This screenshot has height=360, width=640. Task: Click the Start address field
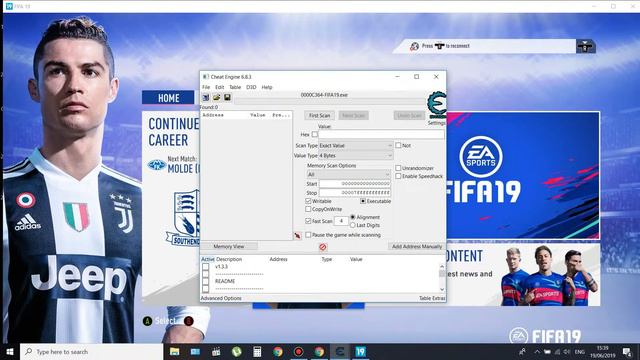click(x=355, y=184)
